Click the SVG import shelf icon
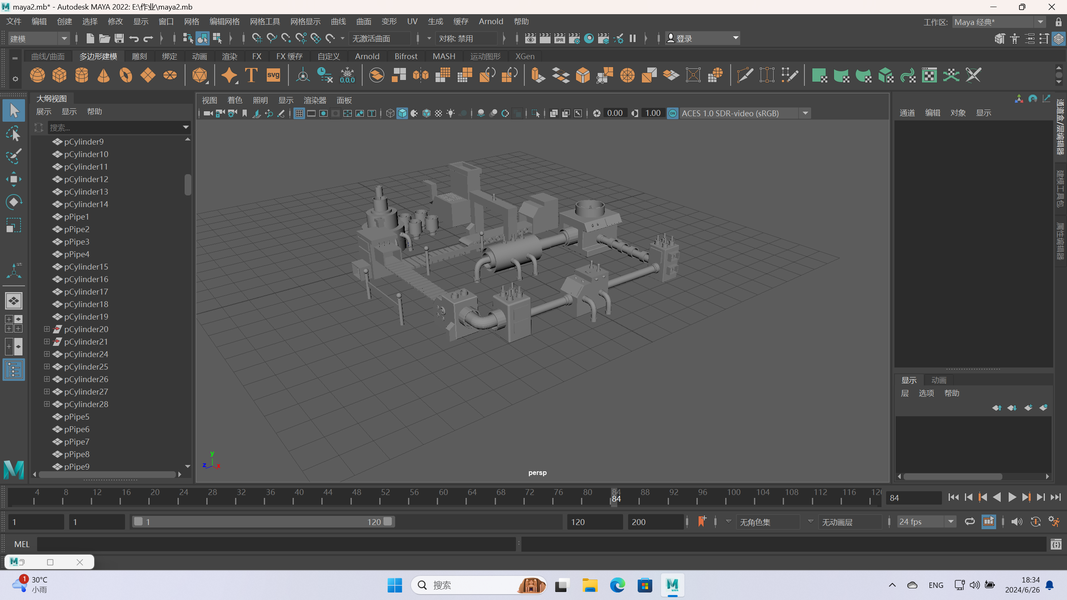 (273, 76)
